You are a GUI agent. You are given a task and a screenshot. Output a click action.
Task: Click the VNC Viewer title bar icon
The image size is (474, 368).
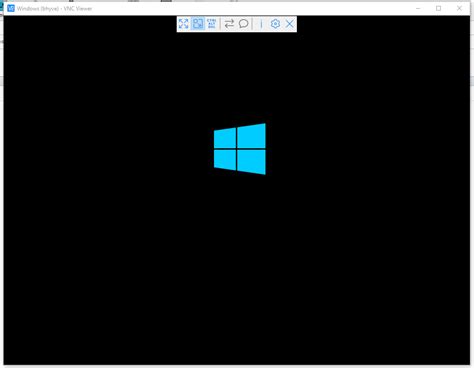tap(11, 8)
